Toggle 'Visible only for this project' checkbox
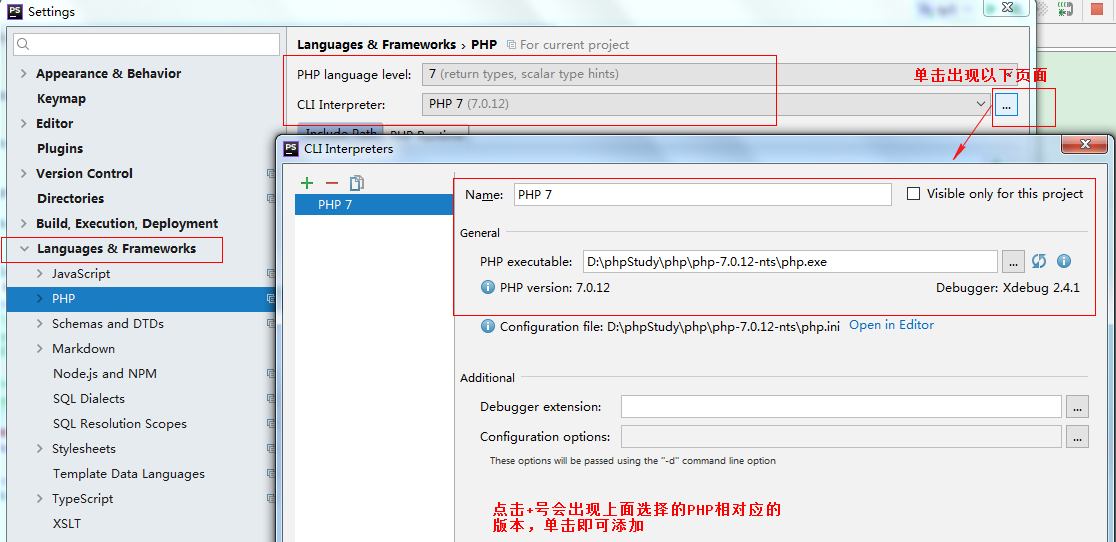1116x542 pixels. [913, 193]
